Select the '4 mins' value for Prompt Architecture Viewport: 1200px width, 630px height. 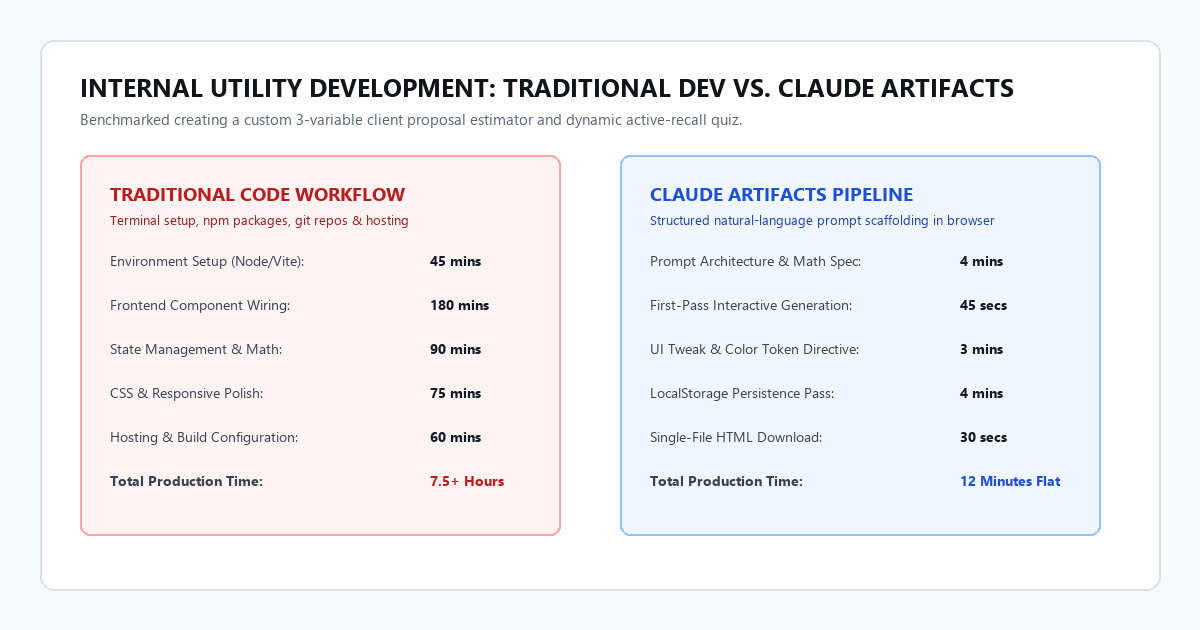[x=981, y=261]
